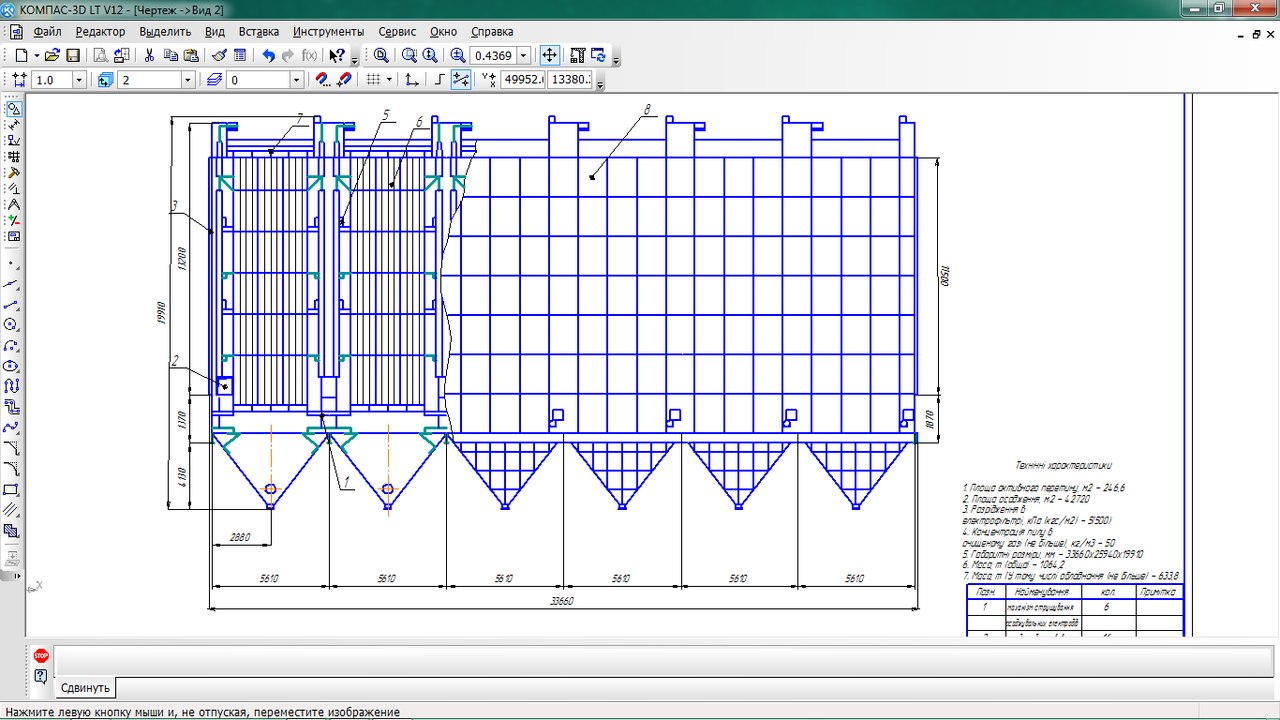Toggle the grid display button
Image resolution: width=1280 pixels, height=720 pixels.
(373, 80)
